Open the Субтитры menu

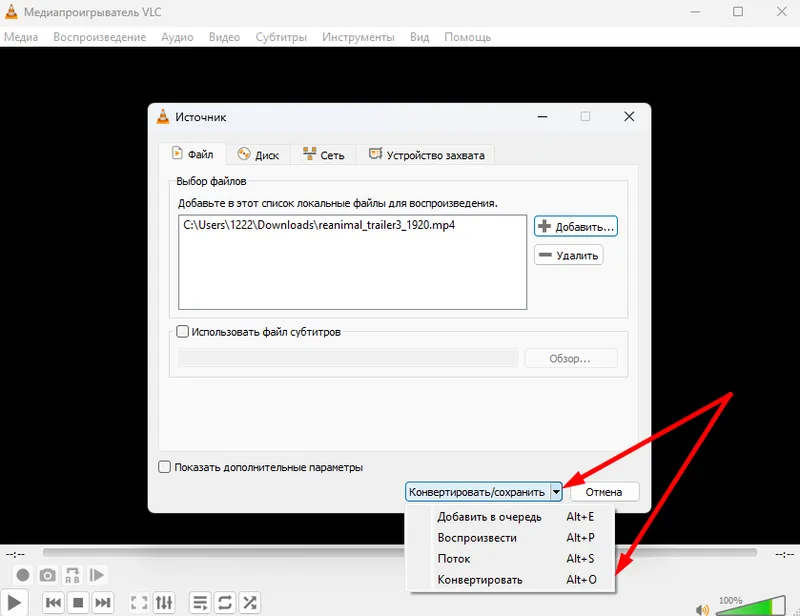click(281, 37)
